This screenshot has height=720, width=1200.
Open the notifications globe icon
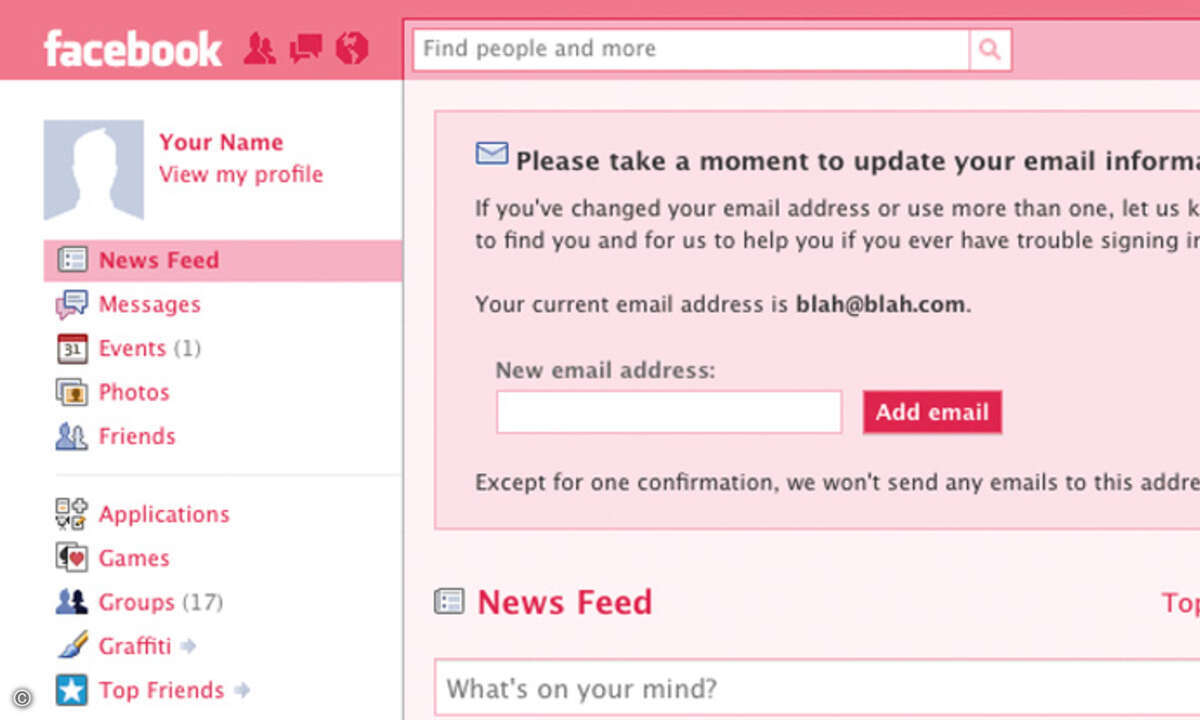(352, 48)
